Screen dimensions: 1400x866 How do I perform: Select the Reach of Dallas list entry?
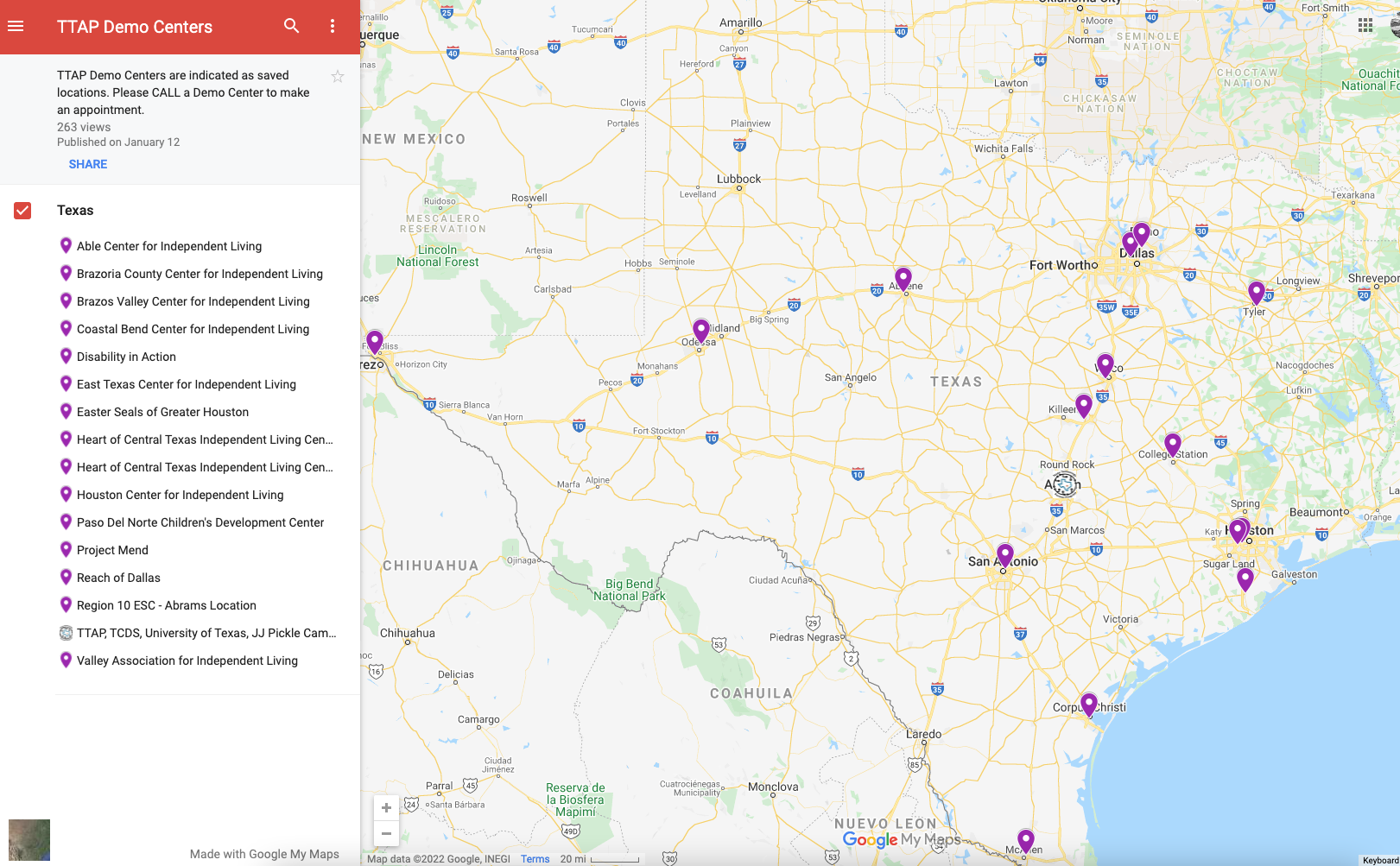click(x=117, y=577)
